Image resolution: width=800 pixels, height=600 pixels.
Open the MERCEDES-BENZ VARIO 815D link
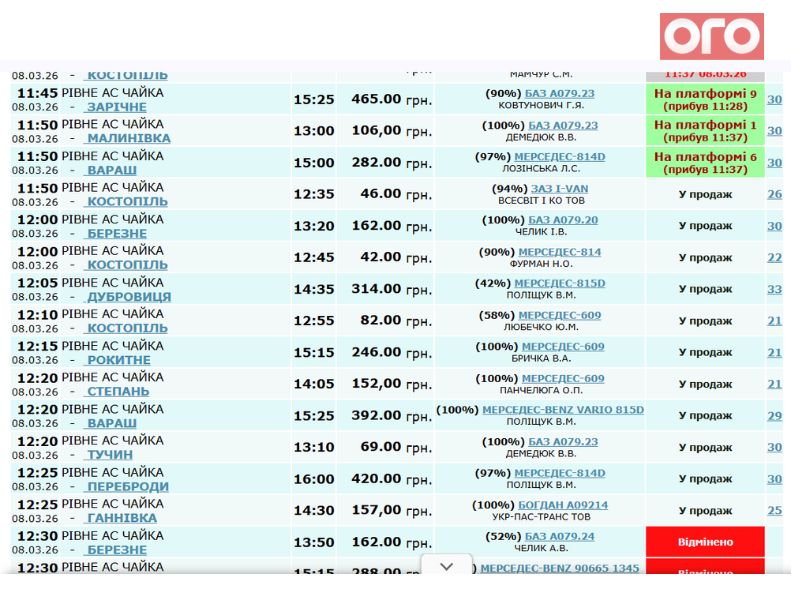[562, 410]
